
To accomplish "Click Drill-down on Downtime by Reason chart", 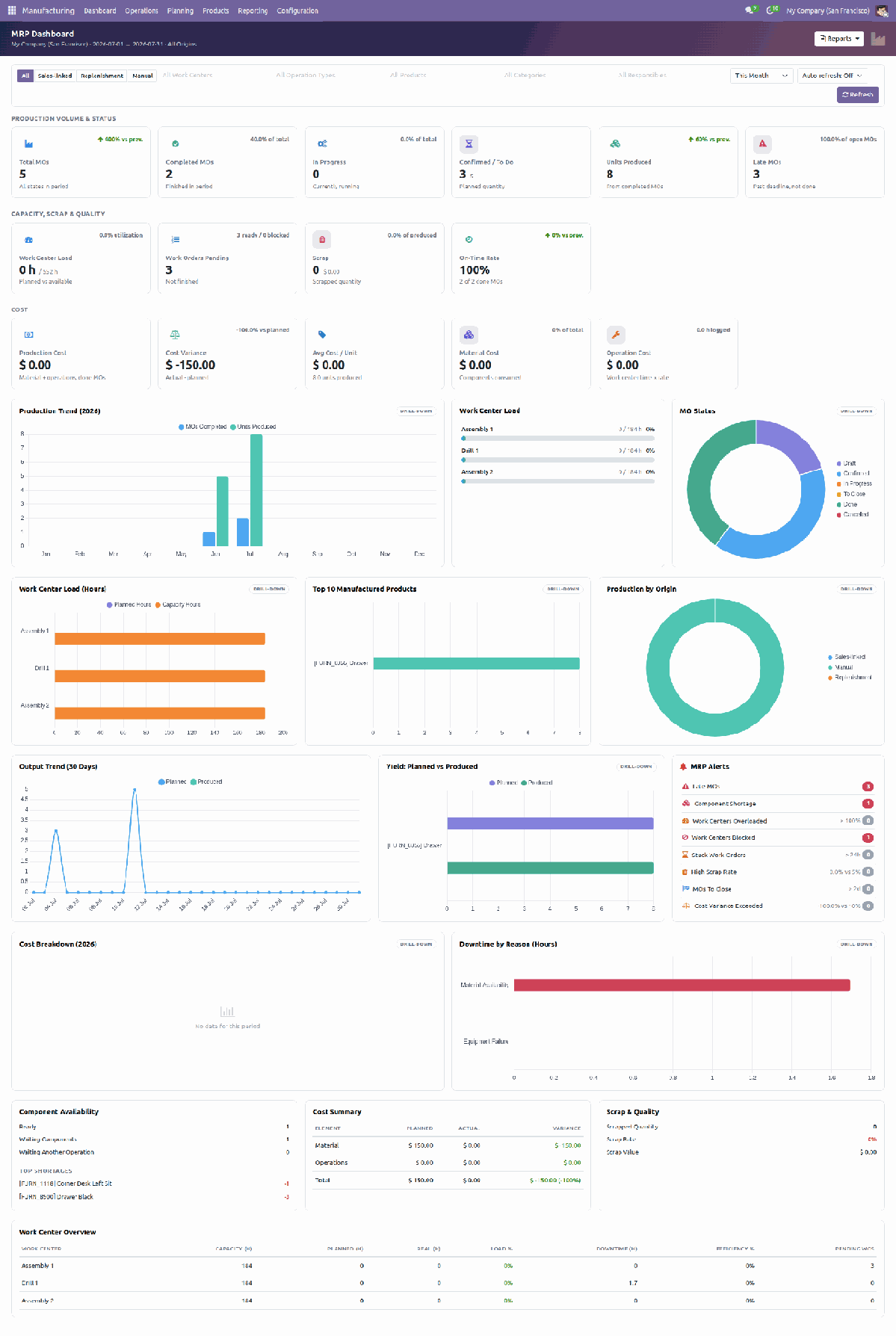I will click(856, 944).
